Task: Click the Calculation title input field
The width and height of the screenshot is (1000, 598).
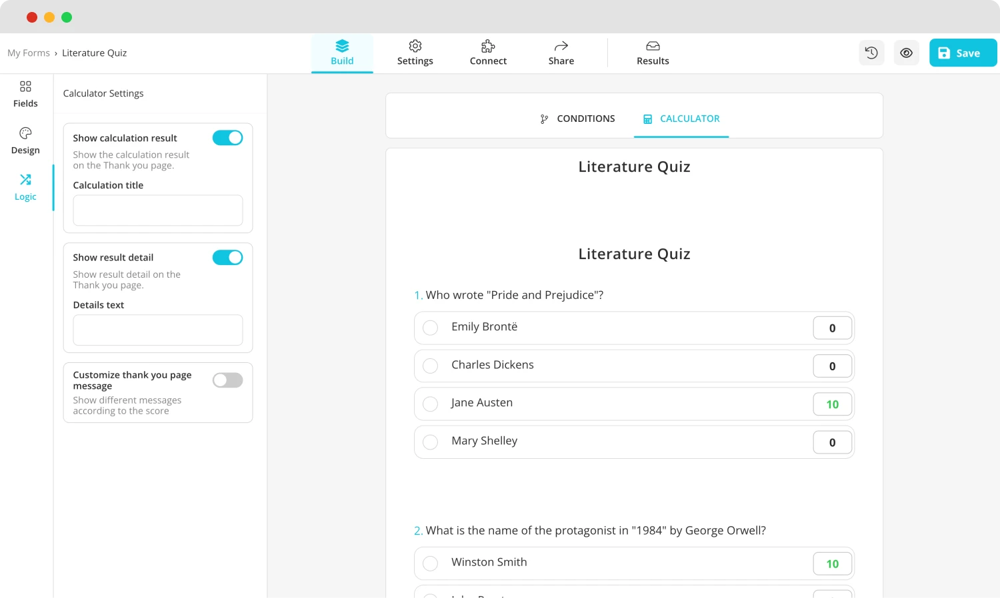Action: click(x=158, y=210)
